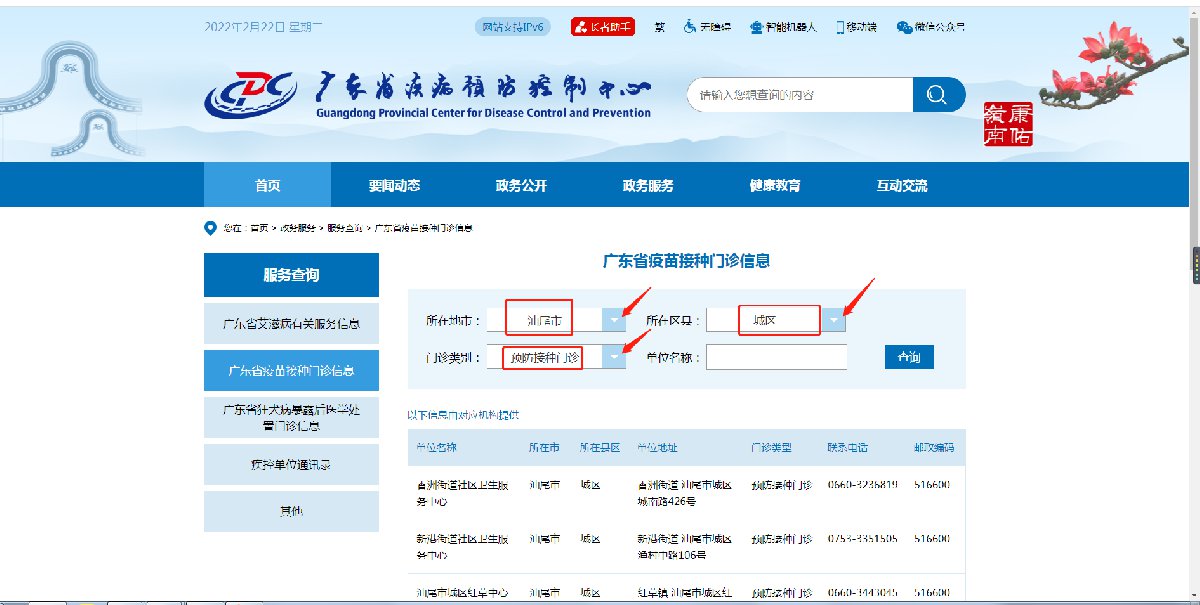Click the 单位名称 text input field

pyautogui.click(x=776, y=357)
